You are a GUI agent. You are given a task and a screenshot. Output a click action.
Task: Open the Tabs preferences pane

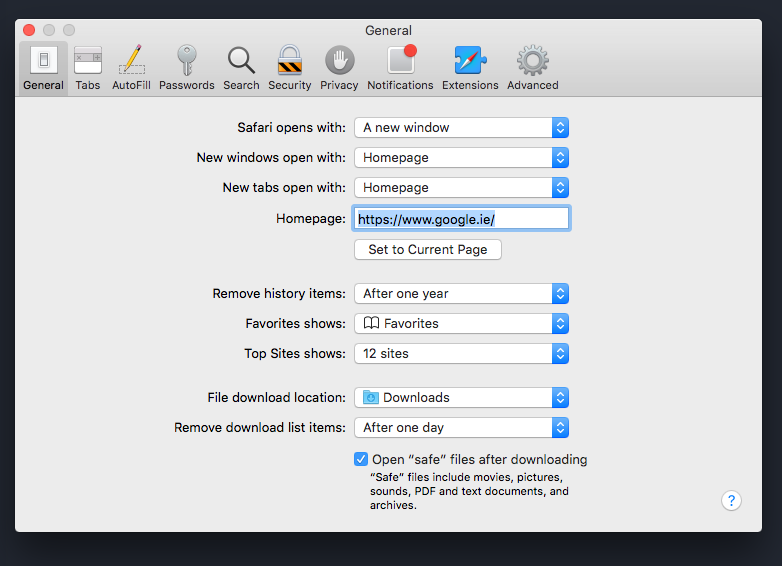click(88, 68)
